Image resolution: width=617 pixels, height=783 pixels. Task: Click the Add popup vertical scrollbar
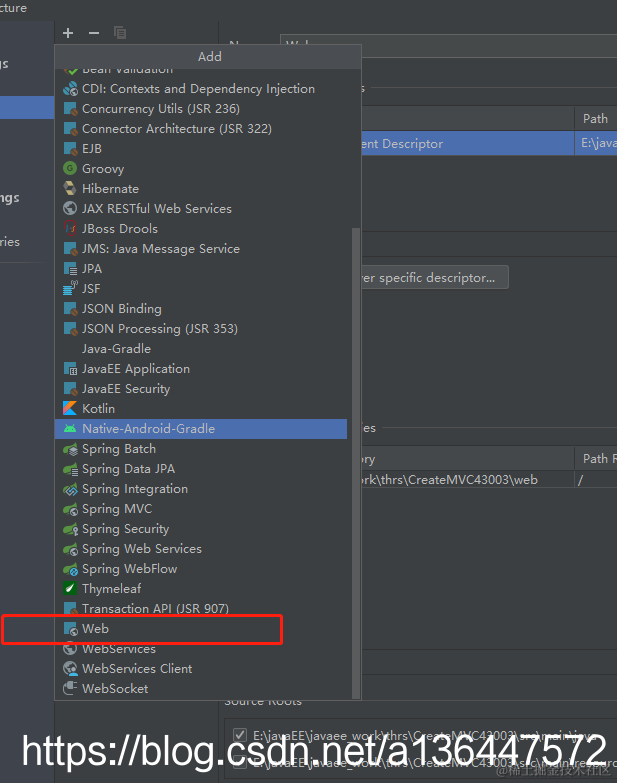356,463
